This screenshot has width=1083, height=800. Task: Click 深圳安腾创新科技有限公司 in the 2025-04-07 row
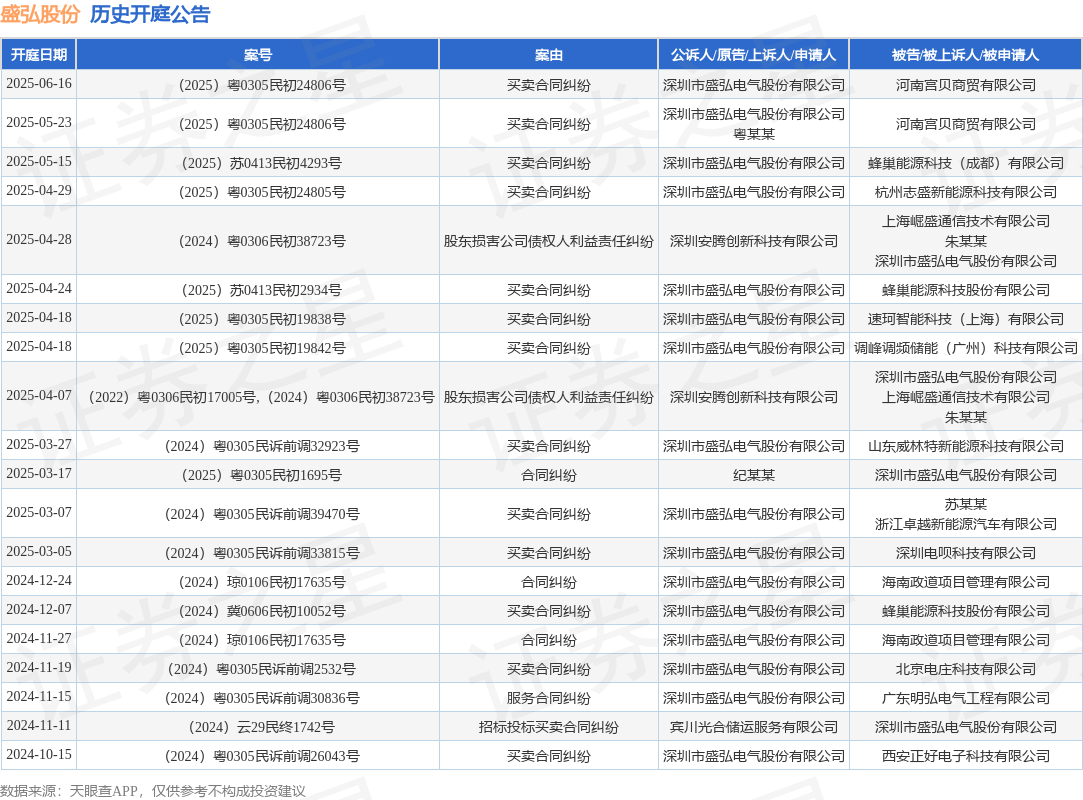(754, 397)
